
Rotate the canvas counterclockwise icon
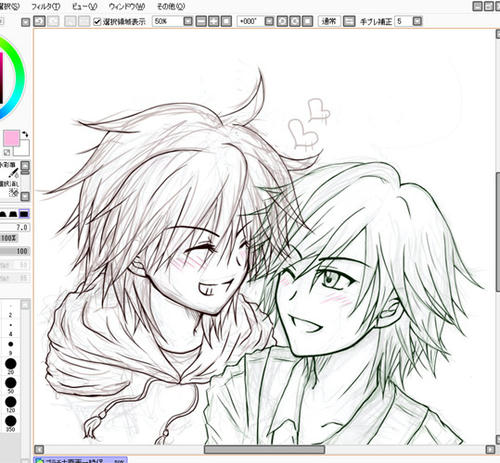[282, 22]
